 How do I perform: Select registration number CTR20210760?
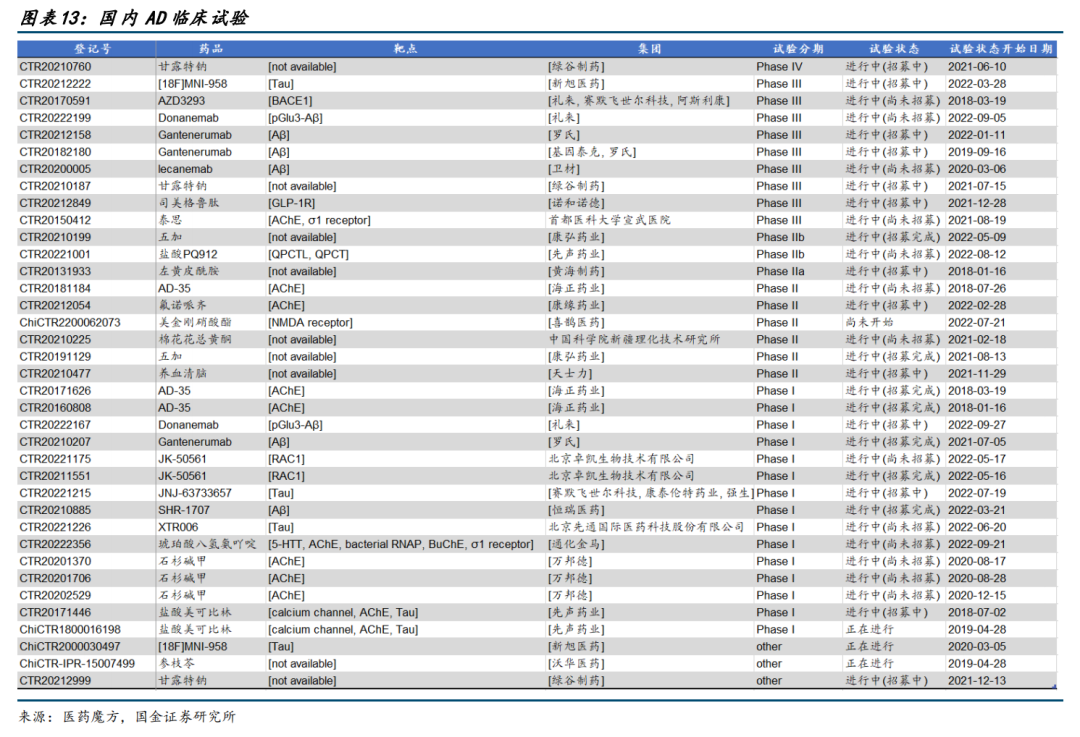point(55,67)
